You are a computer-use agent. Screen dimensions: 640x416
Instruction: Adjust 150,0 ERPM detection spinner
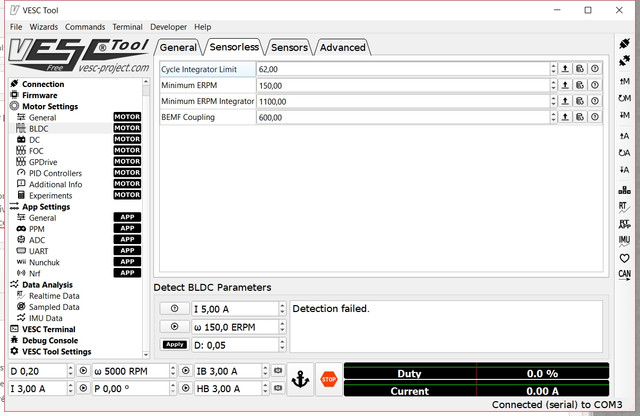pos(282,327)
